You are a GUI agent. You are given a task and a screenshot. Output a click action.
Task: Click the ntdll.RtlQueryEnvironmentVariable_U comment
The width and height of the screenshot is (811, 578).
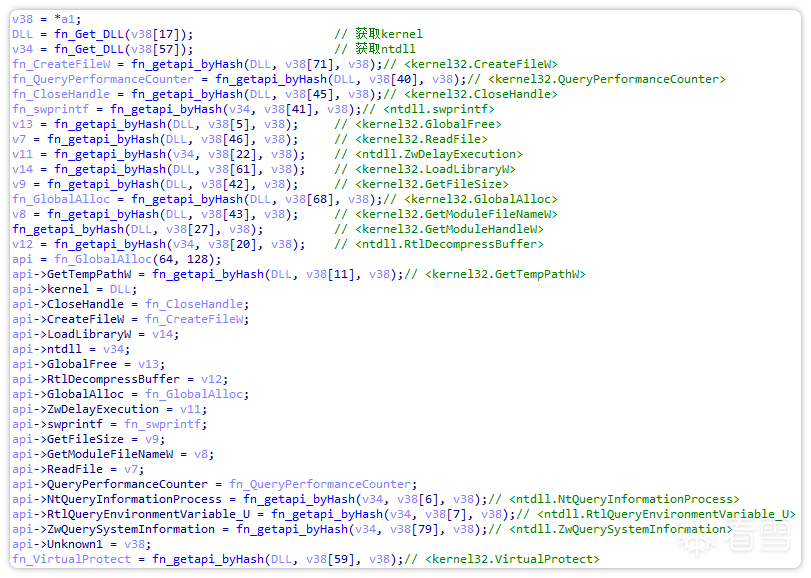tap(666, 514)
